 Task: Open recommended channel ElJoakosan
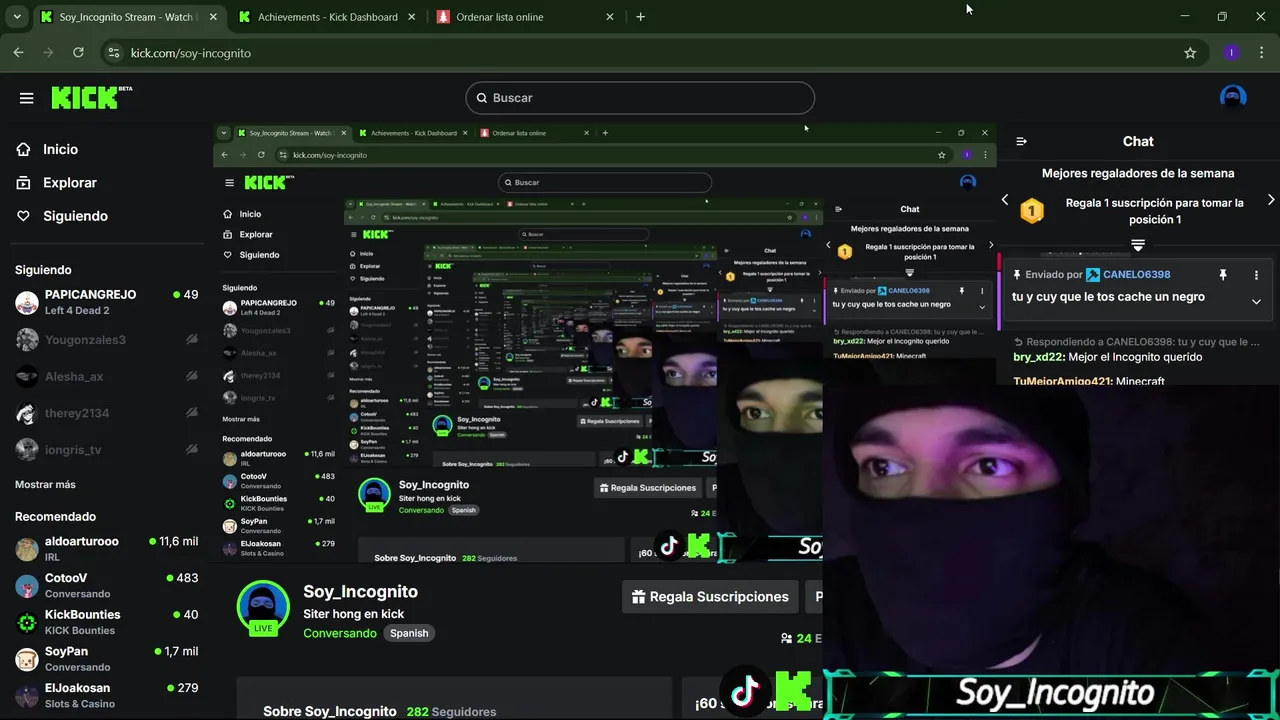tap(106, 695)
